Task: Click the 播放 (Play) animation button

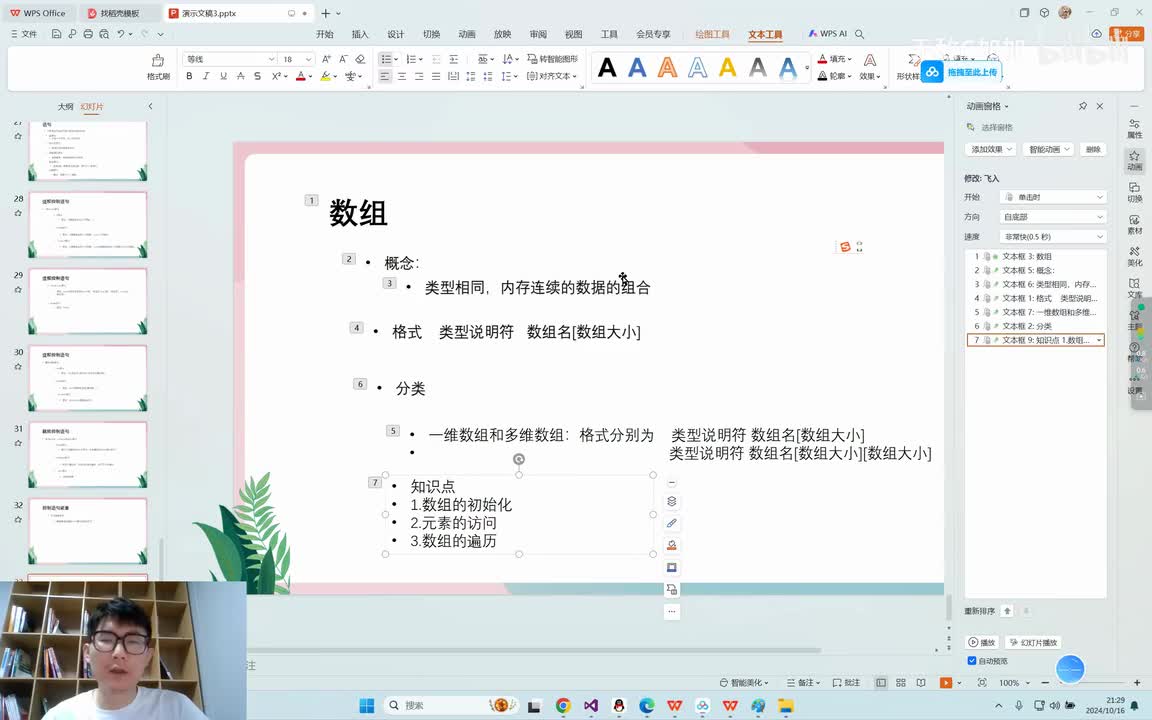Action: 982,642
